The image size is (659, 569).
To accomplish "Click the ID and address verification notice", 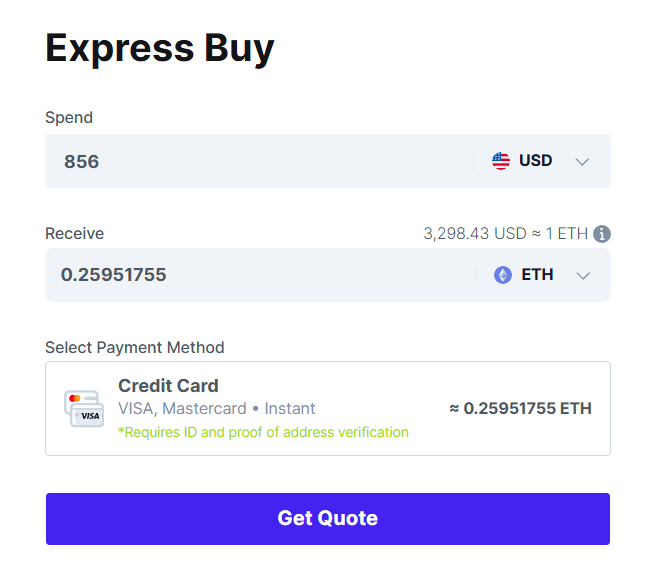I will (x=263, y=432).
